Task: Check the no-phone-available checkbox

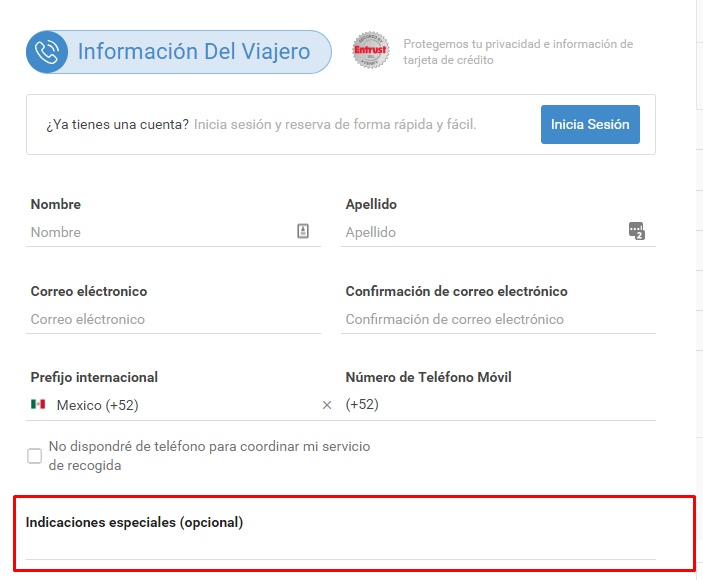Action: 34,456
